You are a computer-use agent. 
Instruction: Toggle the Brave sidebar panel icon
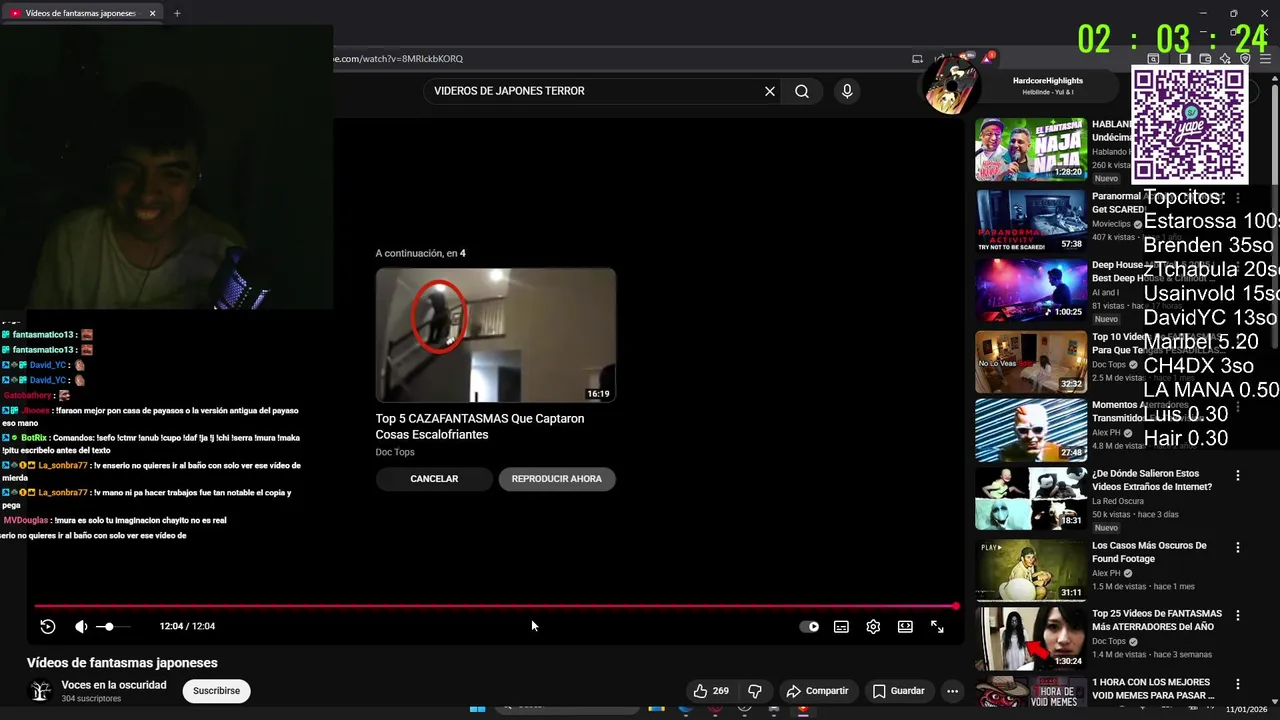click(x=1185, y=59)
